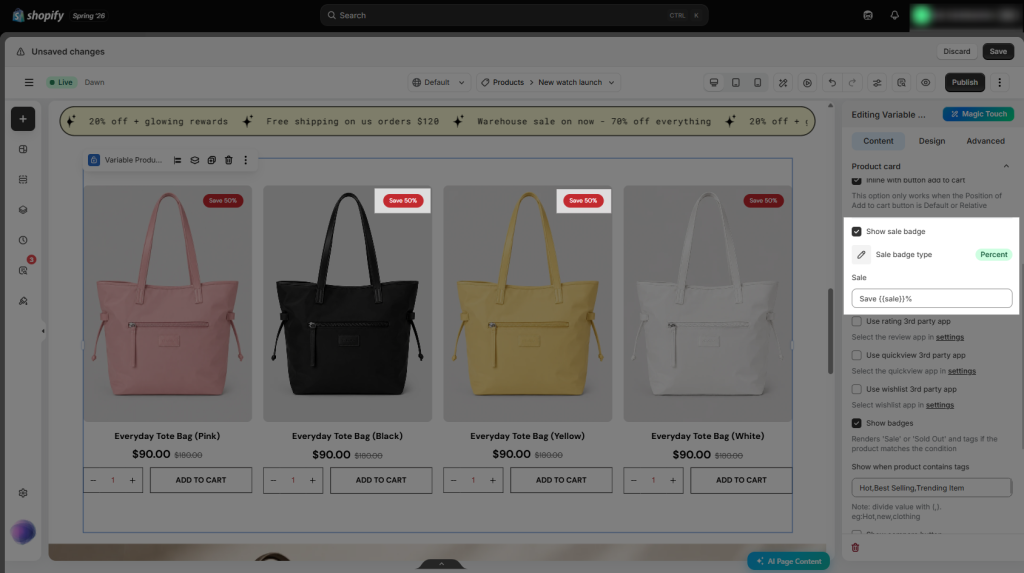Click the Save button

(998, 52)
